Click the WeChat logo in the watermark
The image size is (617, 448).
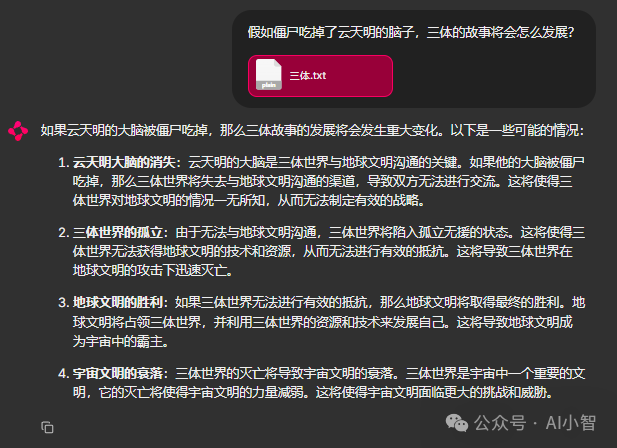point(456,423)
